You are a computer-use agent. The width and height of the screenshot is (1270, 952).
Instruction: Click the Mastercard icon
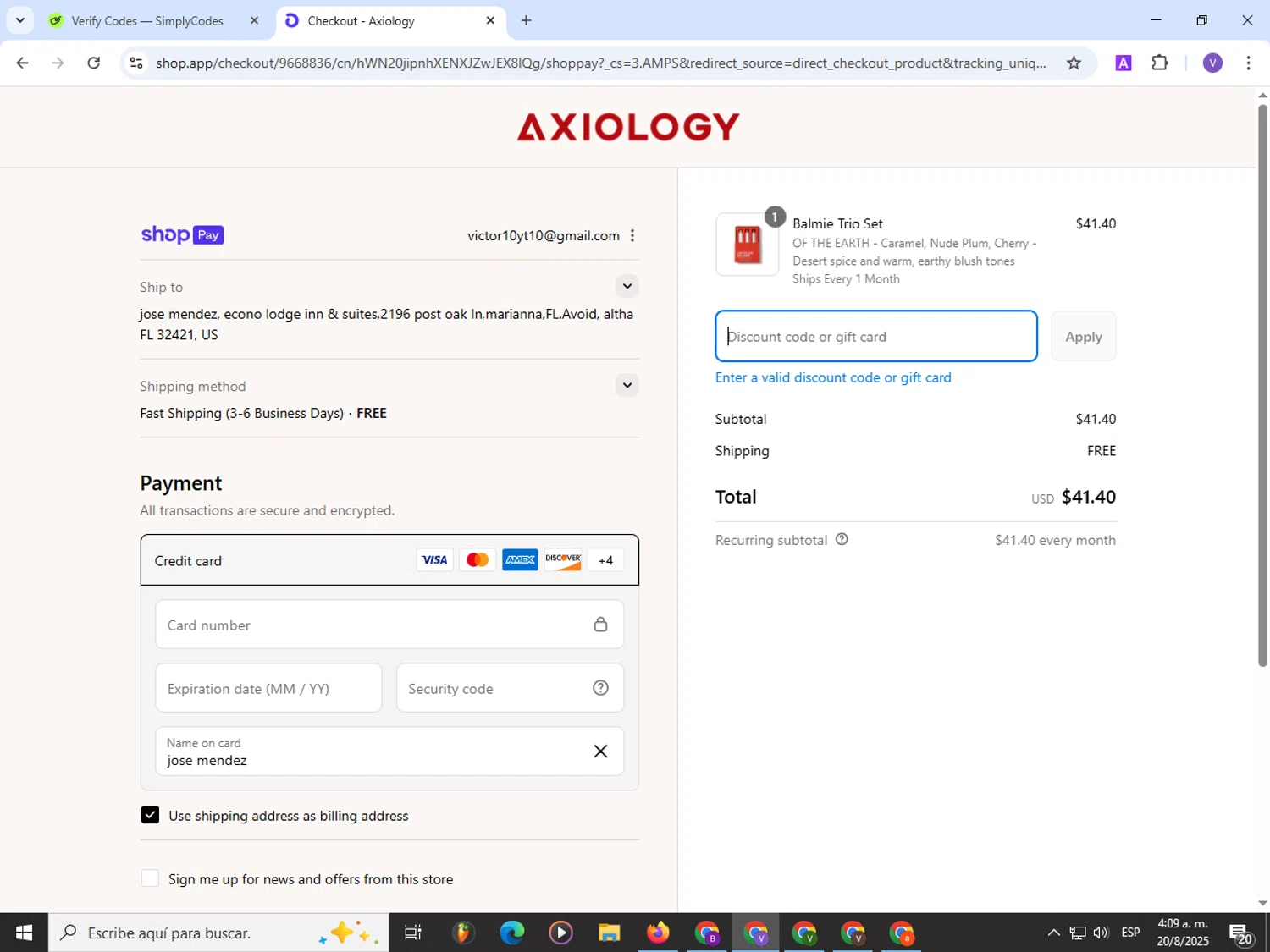coord(478,560)
